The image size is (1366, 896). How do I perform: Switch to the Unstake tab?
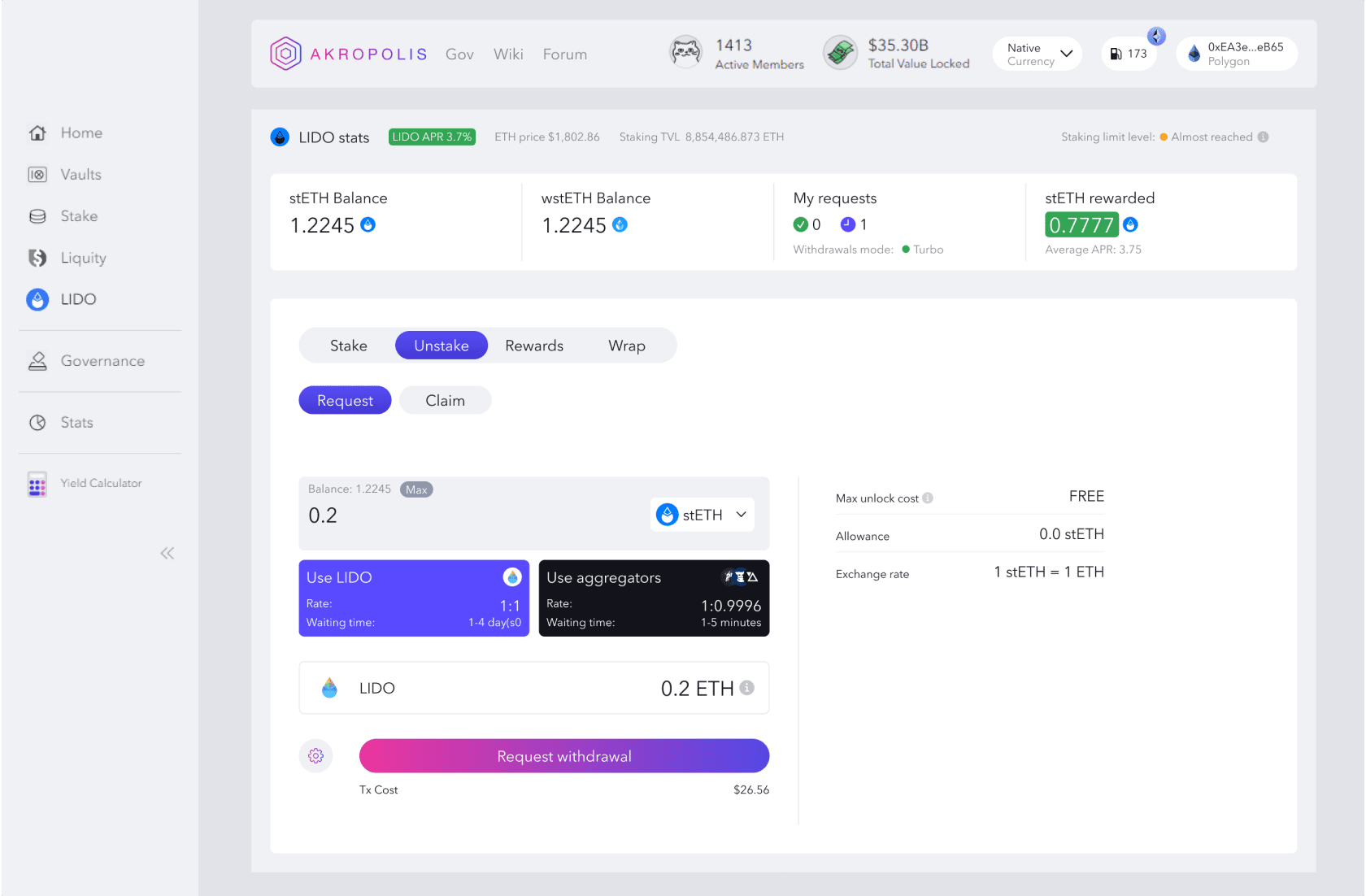click(442, 346)
